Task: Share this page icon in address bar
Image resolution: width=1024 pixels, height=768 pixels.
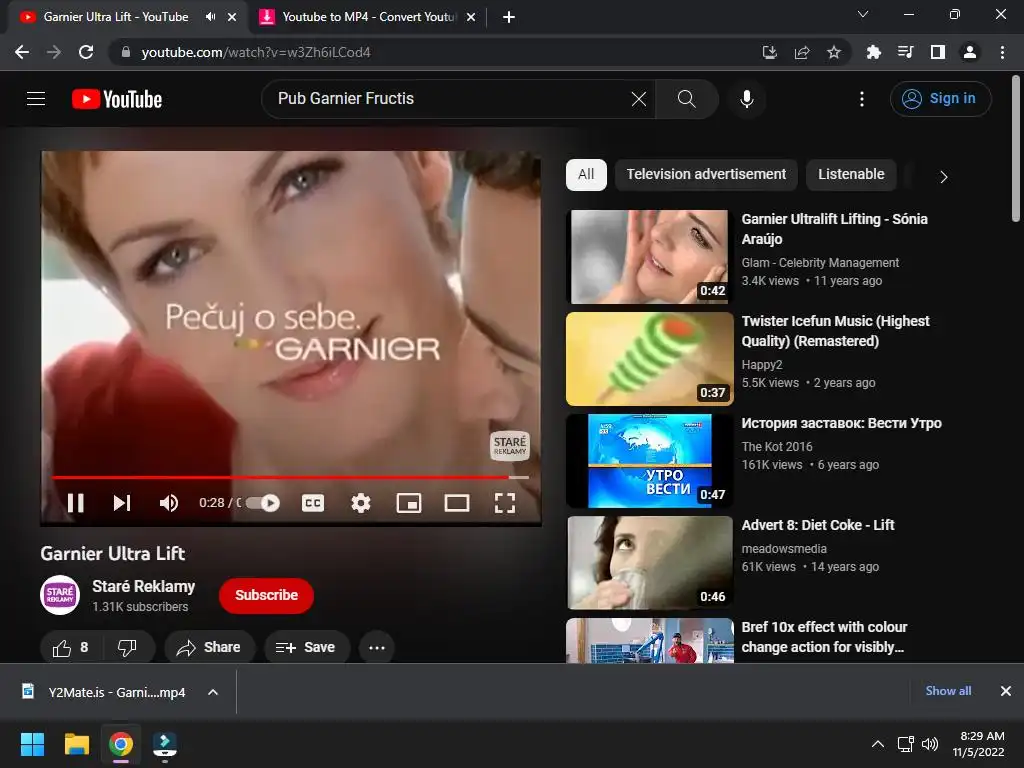Action: pyautogui.click(x=802, y=52)
